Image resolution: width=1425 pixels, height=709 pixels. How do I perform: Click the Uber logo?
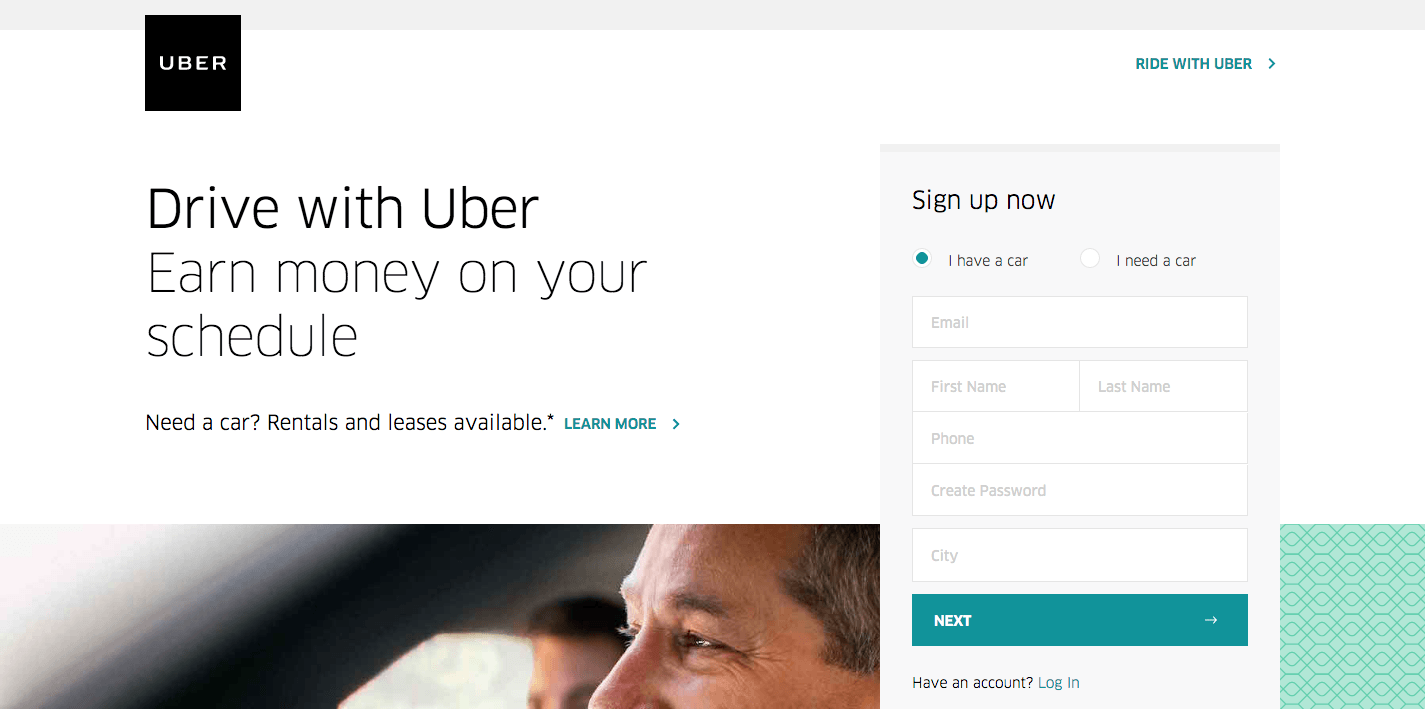point(193,63)
